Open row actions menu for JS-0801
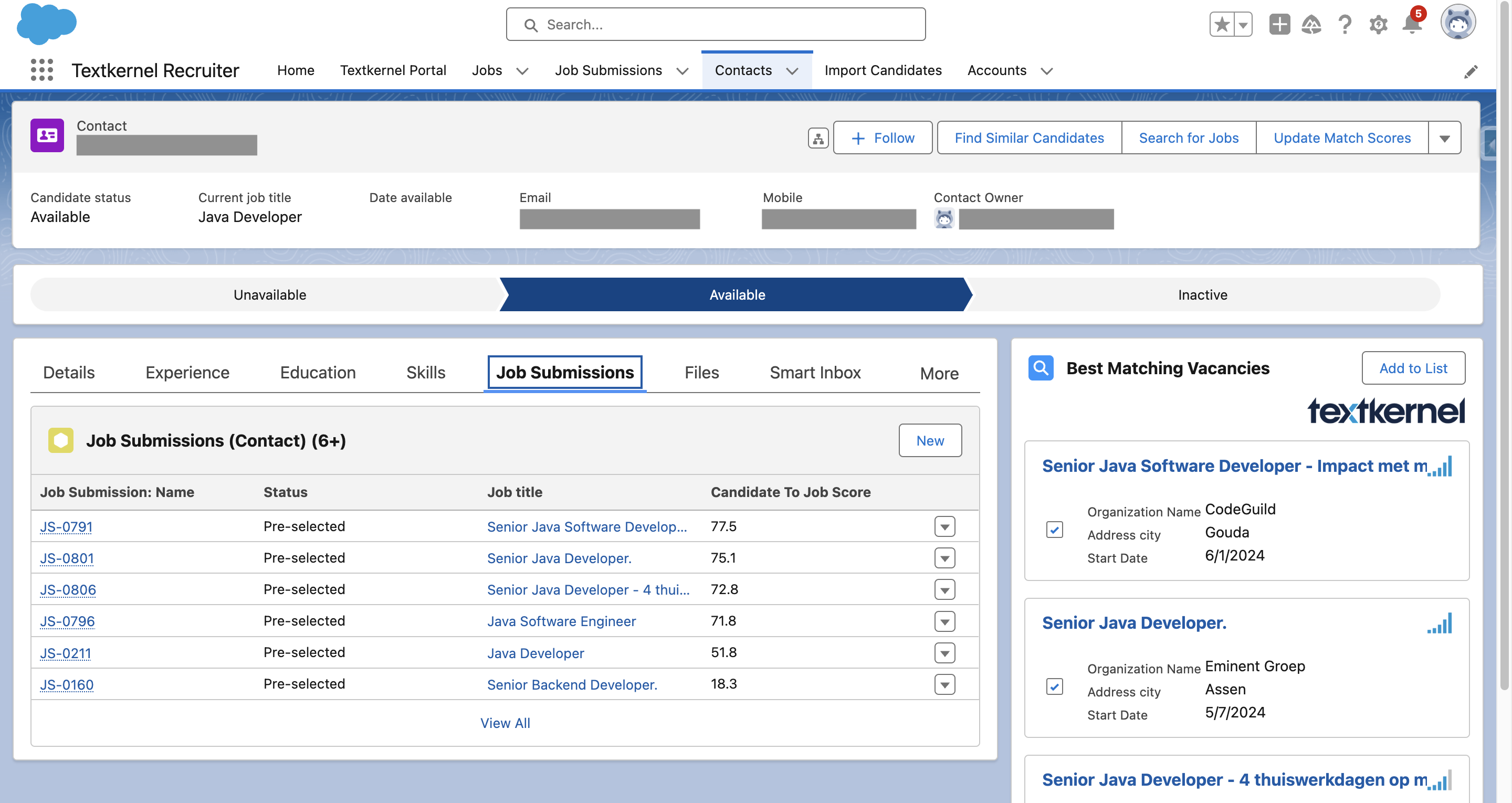This screenshot has width=1512, height=803. 944,558
